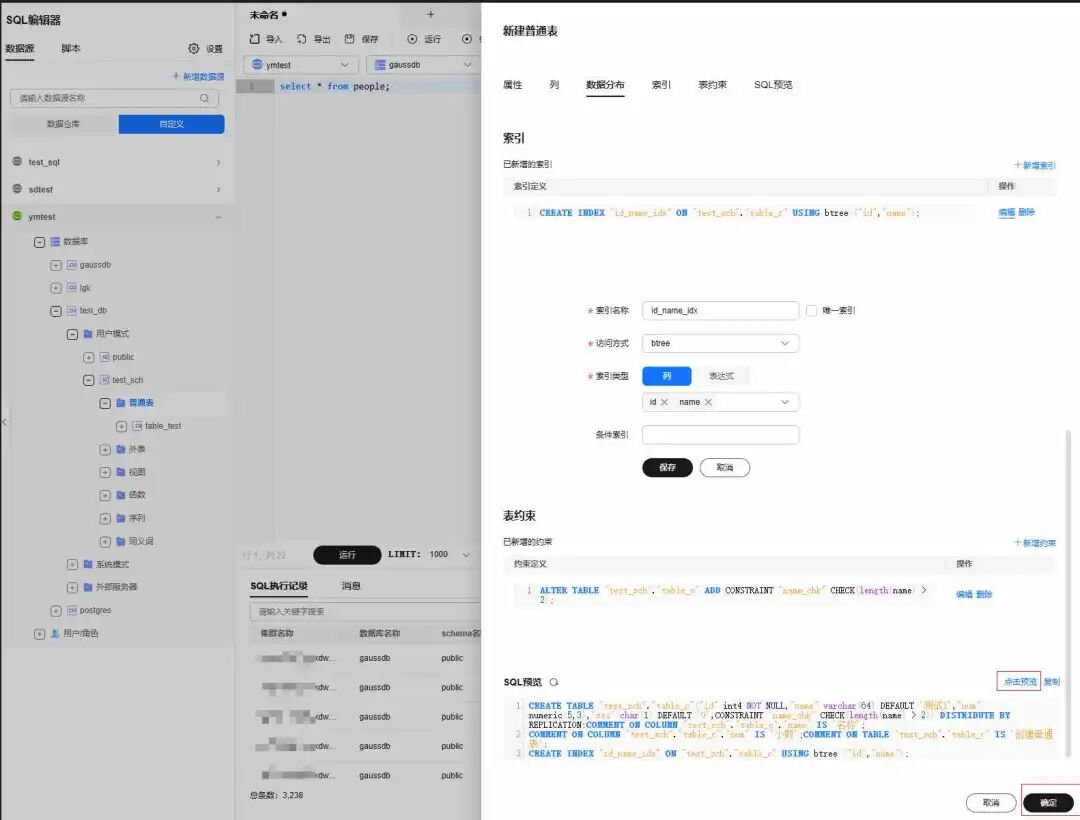Click the black 保存 button for index
The image size is (1080, 820).
(667, 467)
